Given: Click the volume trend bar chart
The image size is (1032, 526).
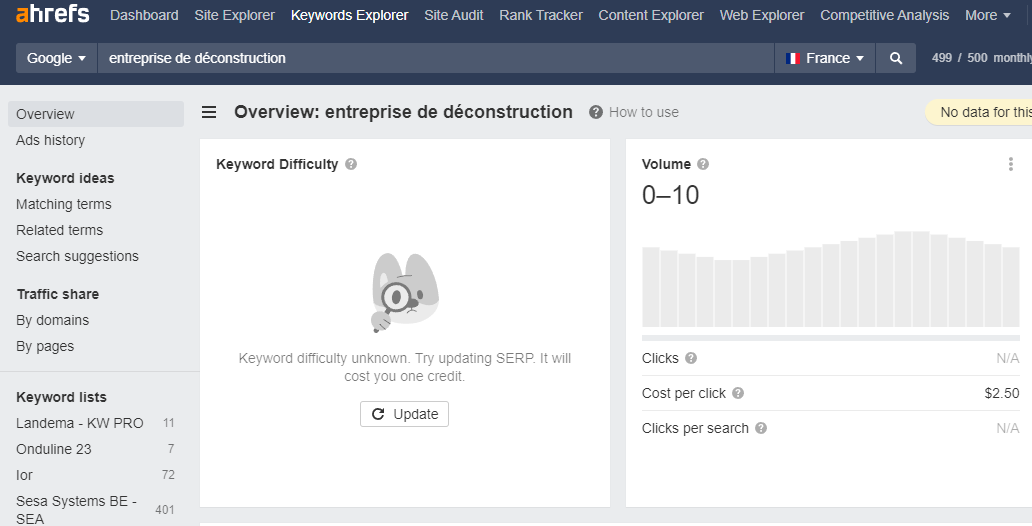Looking at the screenshot, I should pyautogui.click(x=831, y=279).
